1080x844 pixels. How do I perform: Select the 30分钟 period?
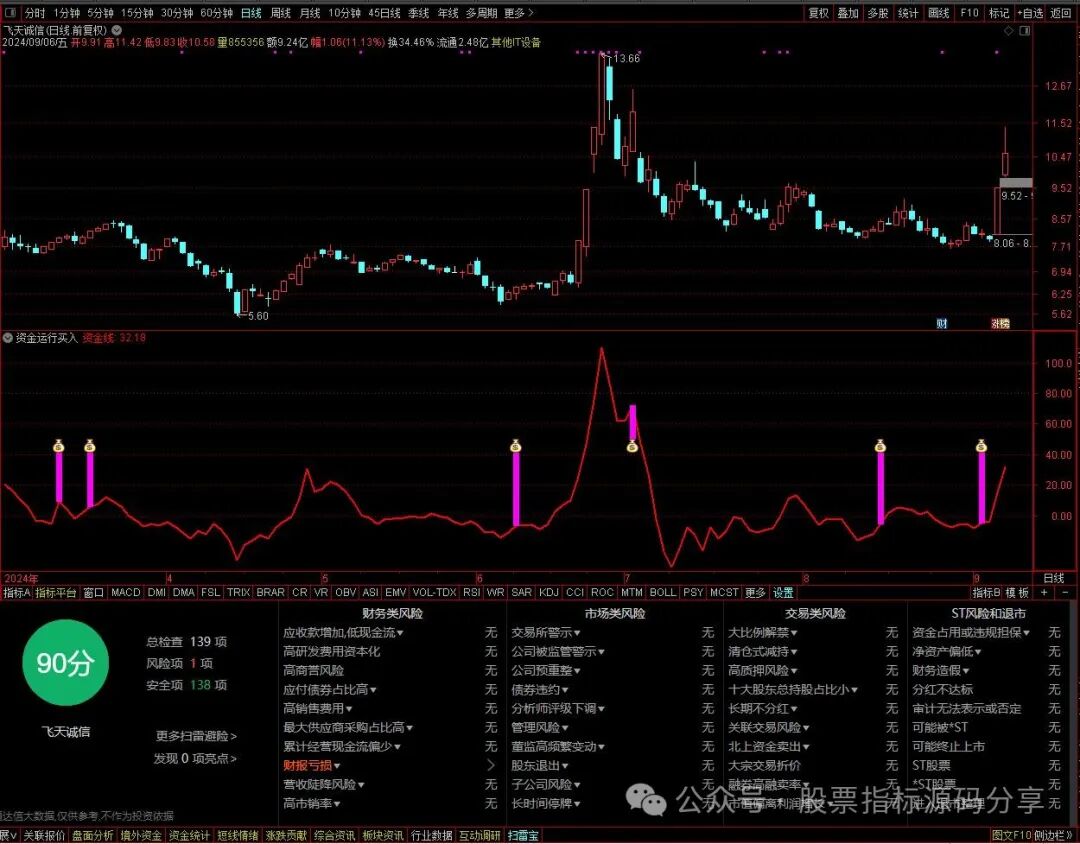tap(177, 13)
